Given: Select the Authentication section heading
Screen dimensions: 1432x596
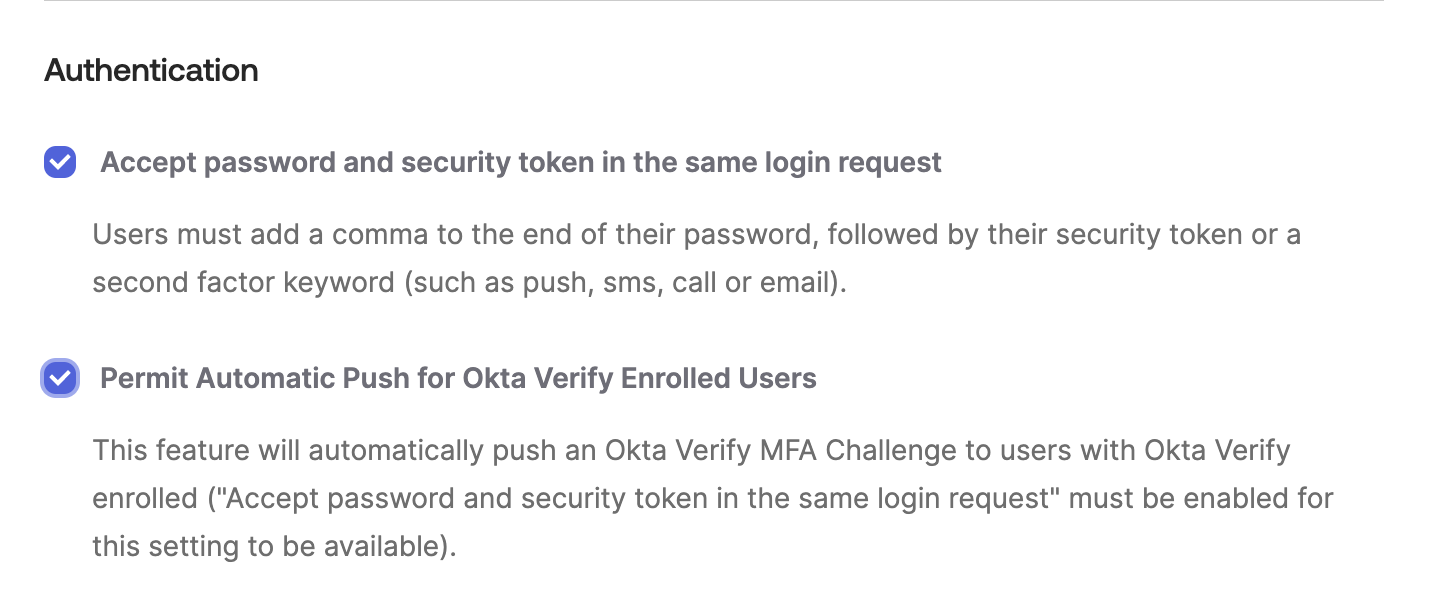Looking at the screenshot, I should 152,70.
